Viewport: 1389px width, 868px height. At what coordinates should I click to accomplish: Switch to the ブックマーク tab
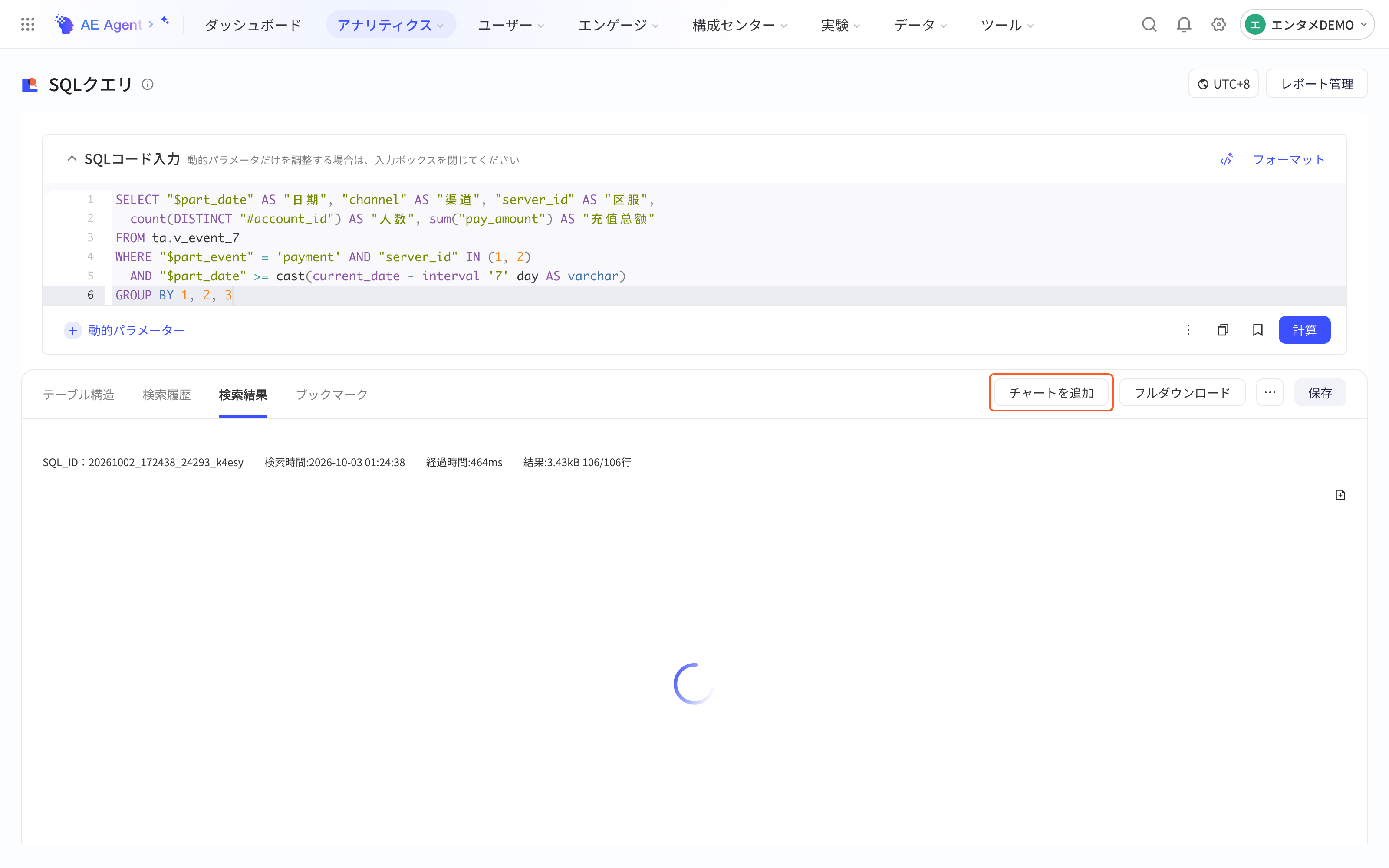point(331,395)
